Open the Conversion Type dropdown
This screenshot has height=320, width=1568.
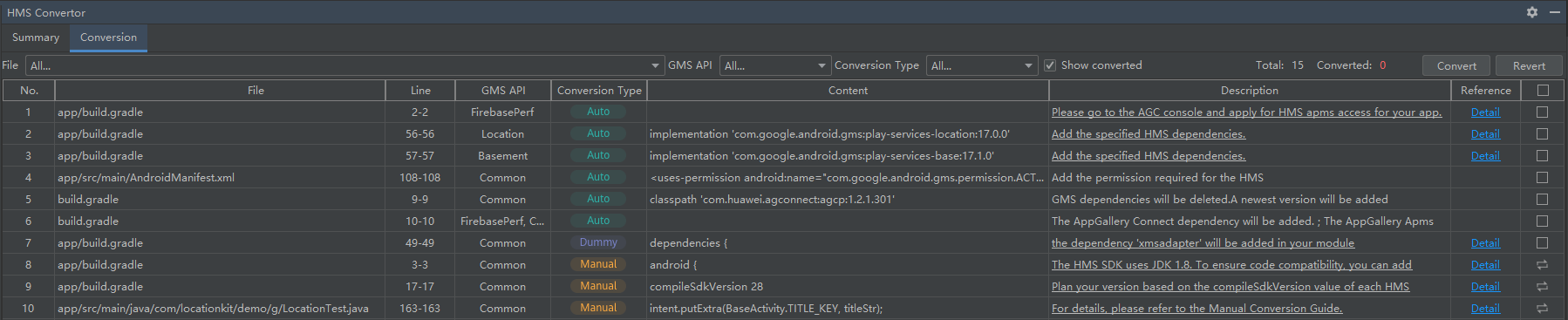coord(981,65)
